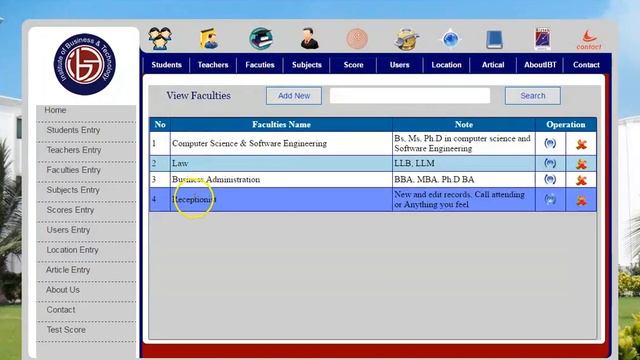The width and height of the screenshot is (640, 360).
Task: Delete the Law faculty row
Action: click(581, 164)
